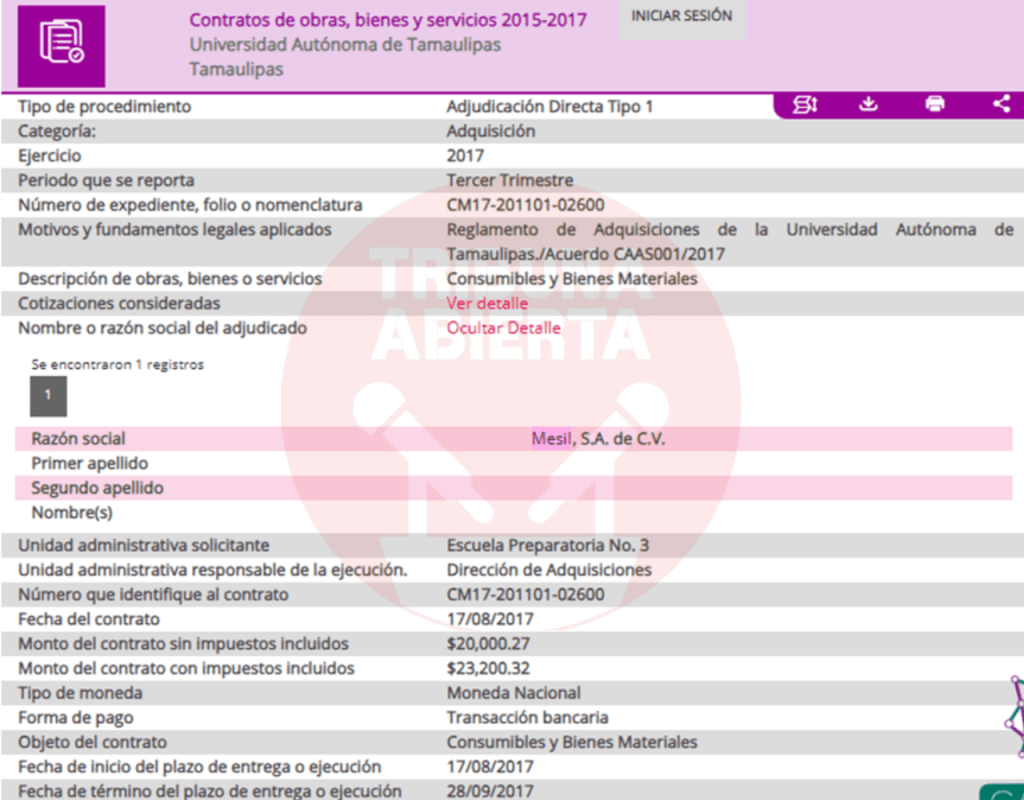The image size is (1024, 800).
Task: Click the reorder fields icon in purple toolbar
Action: click(x=805, y=105)
